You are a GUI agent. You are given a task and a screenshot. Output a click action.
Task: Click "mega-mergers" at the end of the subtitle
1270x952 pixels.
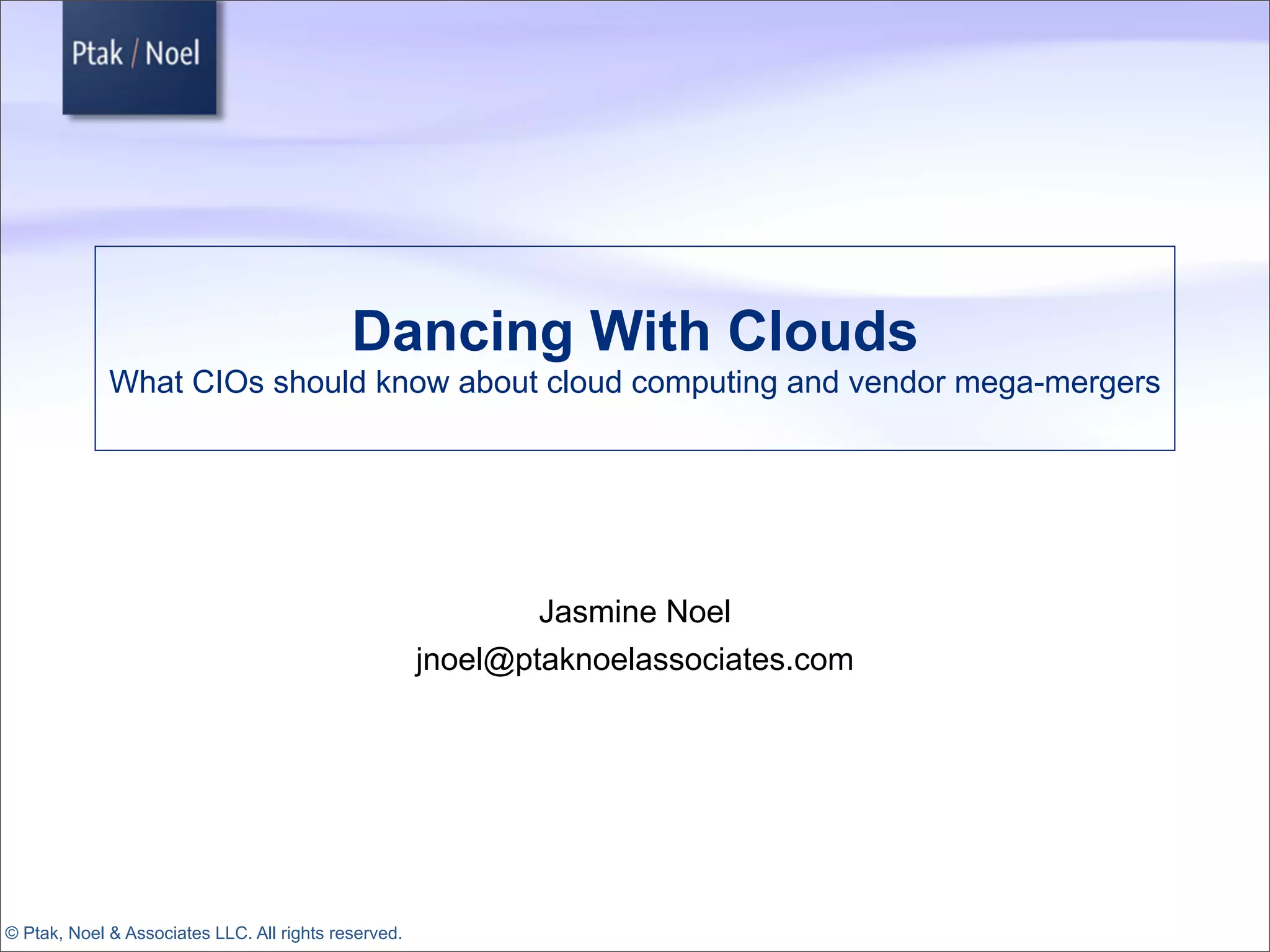coord(1057,382)
